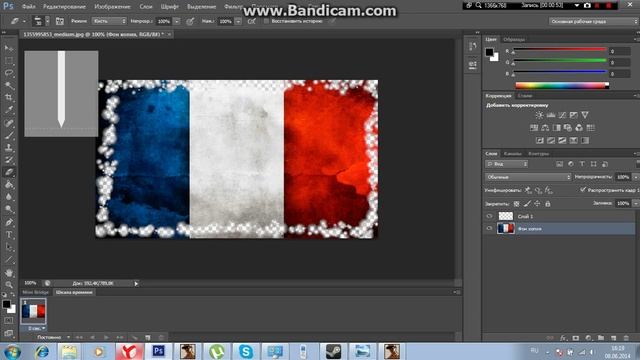The image size is (640, 360).
Task: Open Skype from the taskbar
Action: pyautogui.click(x=246, y=351)
